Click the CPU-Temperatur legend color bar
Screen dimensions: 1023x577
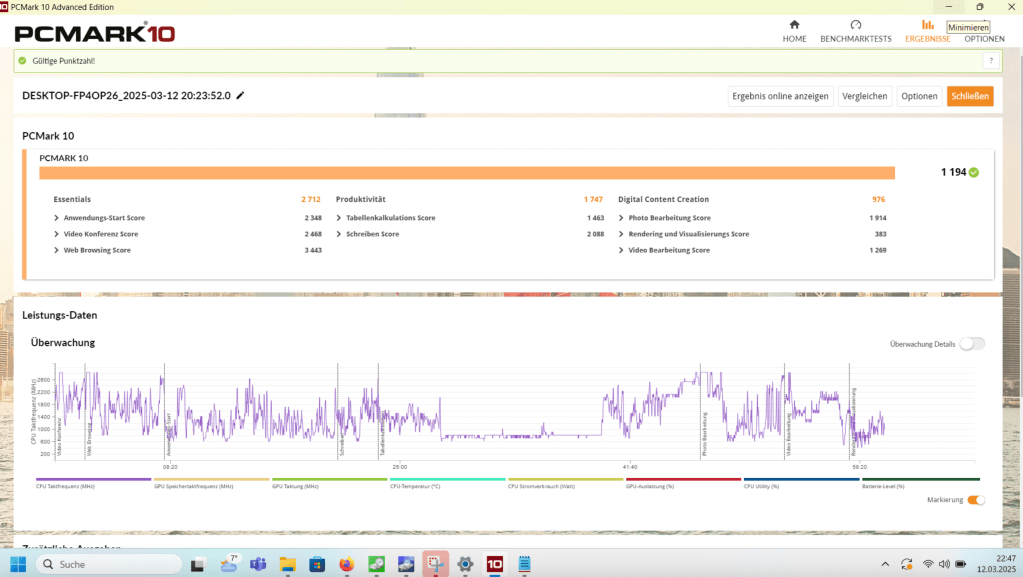pyautogui.click(x=447, y=480)
